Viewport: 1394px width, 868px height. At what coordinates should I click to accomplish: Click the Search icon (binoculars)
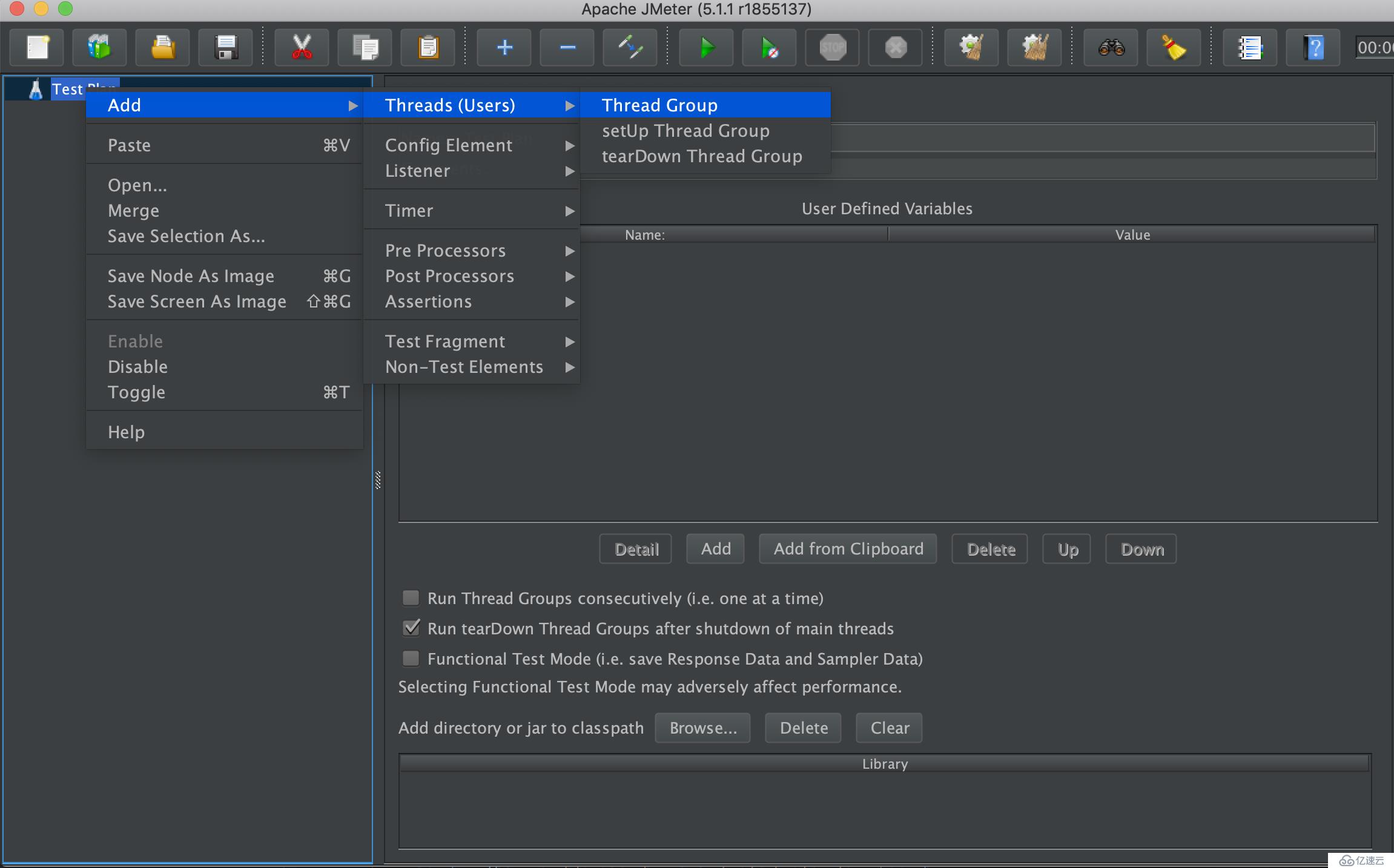(x=1112, y=47)
